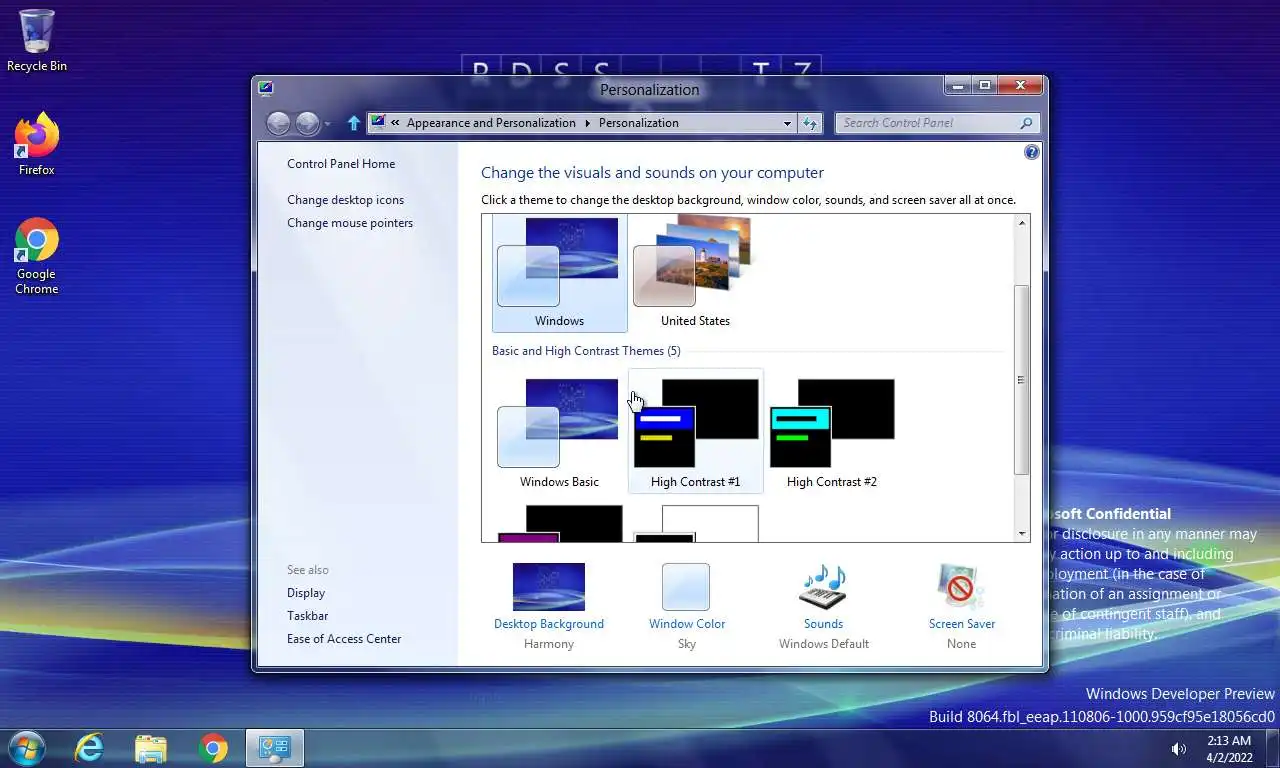Image resolution: width=1280 pixels, height=768 pixels.
Task: Navigate to Appearance and Personalization breadcrumb
Action: click(491, 123)
